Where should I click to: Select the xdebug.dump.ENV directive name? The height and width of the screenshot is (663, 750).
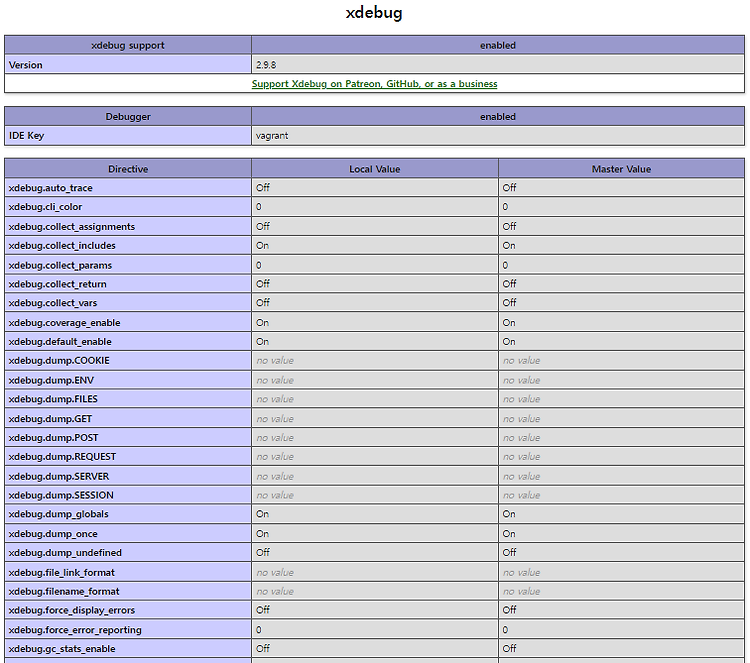click(51, 381)
